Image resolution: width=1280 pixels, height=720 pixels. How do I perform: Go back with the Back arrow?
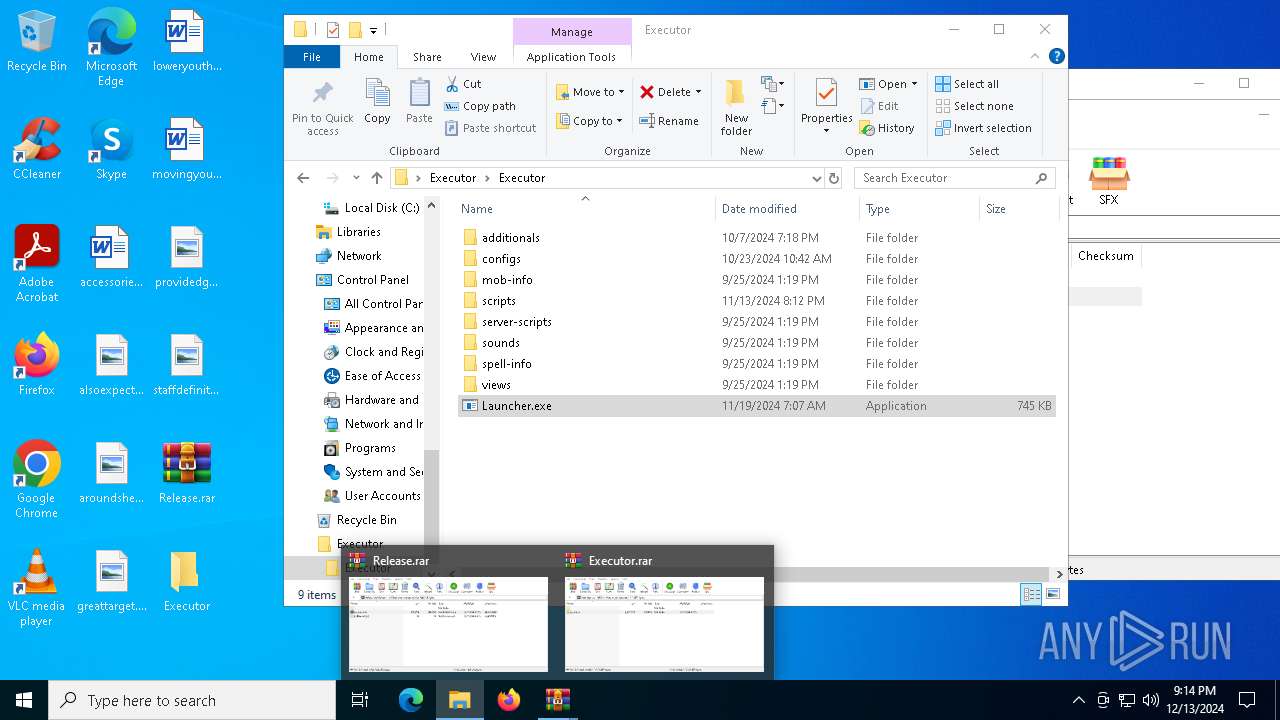tap(303, 178)
